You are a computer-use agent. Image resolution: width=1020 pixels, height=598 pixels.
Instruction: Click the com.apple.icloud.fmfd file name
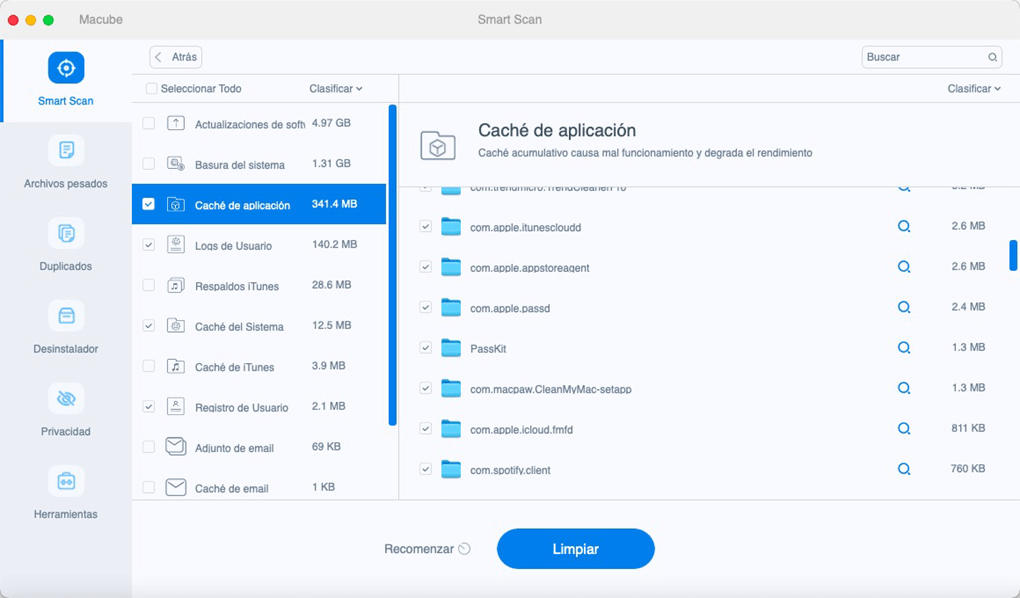point(521,429)
